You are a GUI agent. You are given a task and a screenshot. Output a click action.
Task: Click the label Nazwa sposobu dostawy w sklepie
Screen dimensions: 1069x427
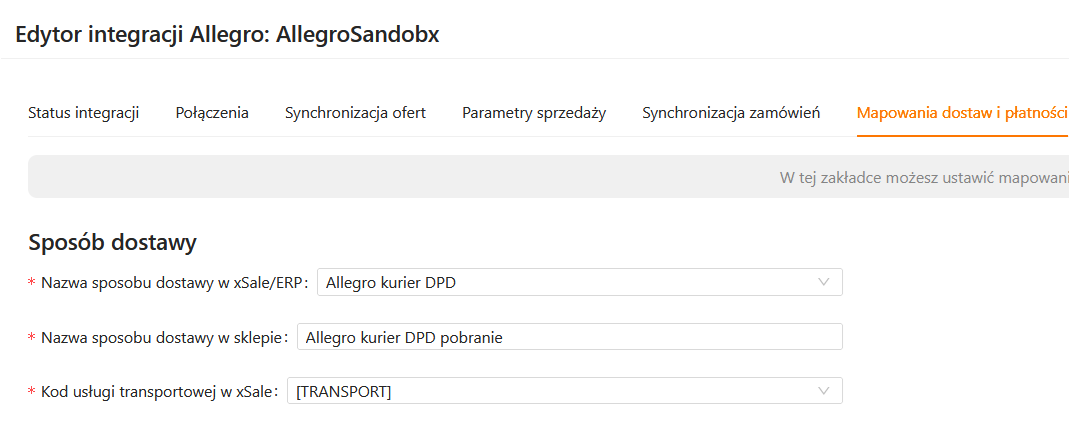[164, 337]
